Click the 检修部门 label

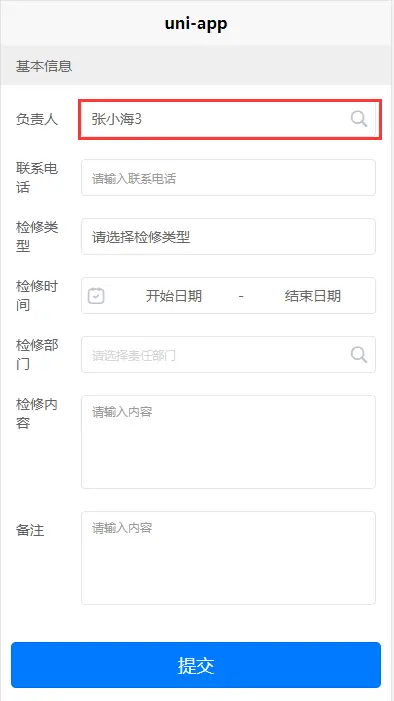(x=37, y=355)
